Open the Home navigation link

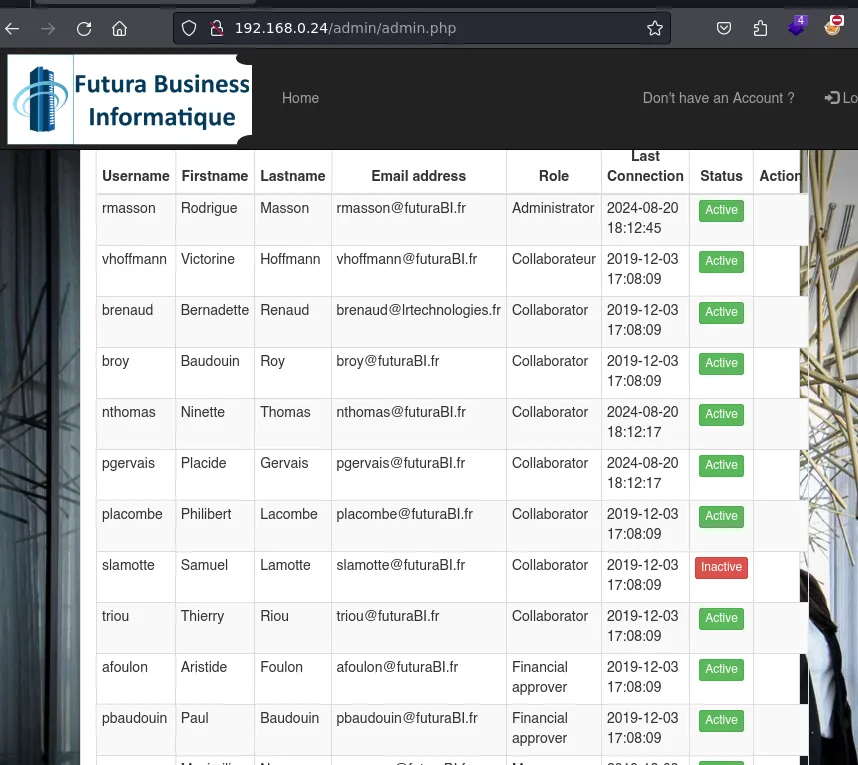tap(300, 98)
